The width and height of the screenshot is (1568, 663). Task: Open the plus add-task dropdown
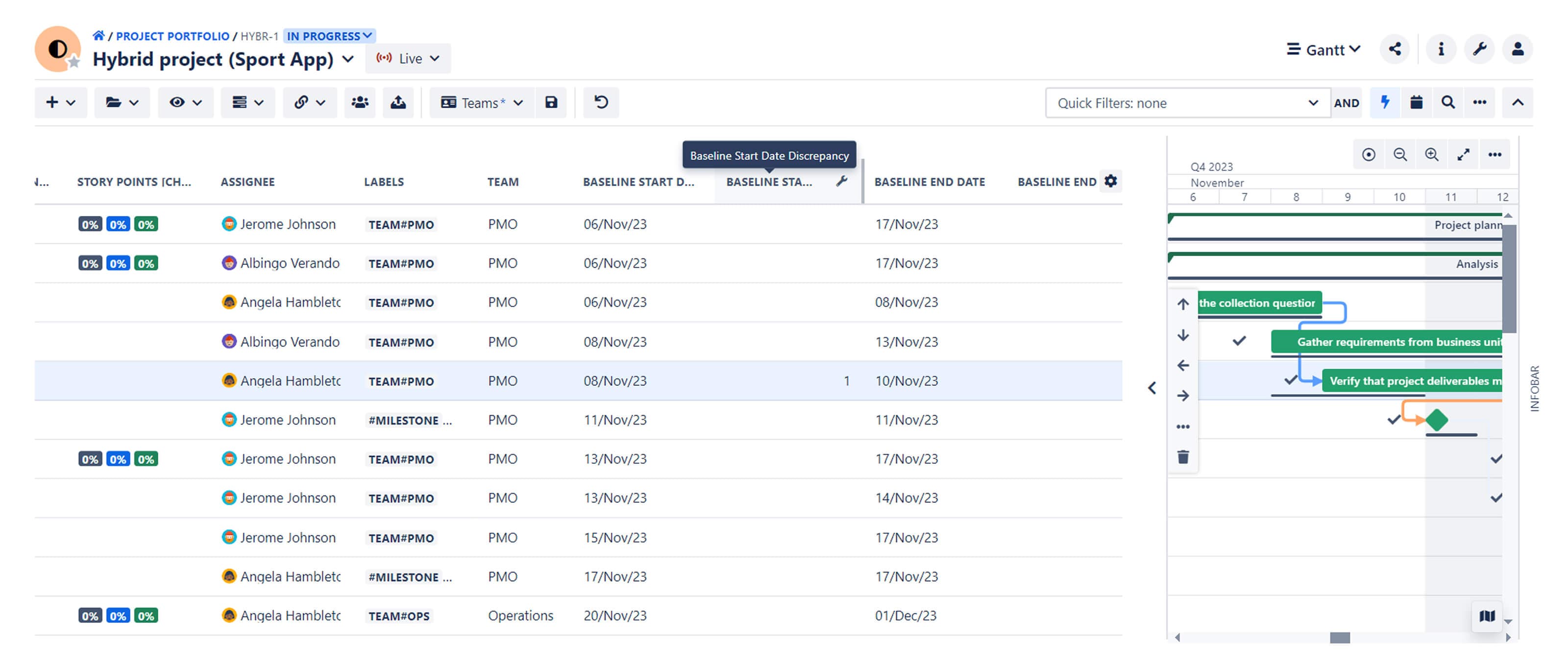pos(61,103)
